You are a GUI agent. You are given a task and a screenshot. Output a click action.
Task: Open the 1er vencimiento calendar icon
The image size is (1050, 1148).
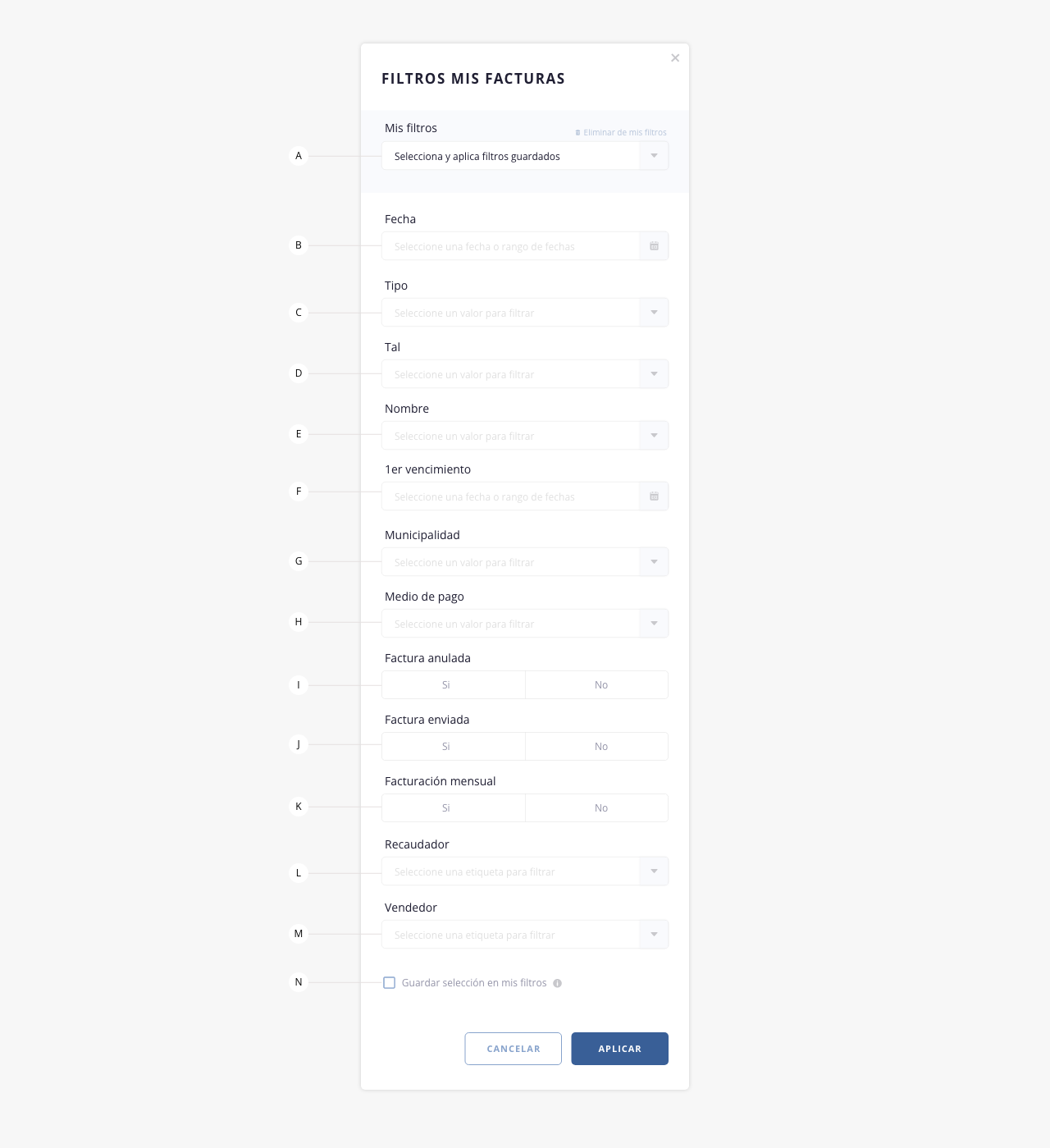[654, 496]
